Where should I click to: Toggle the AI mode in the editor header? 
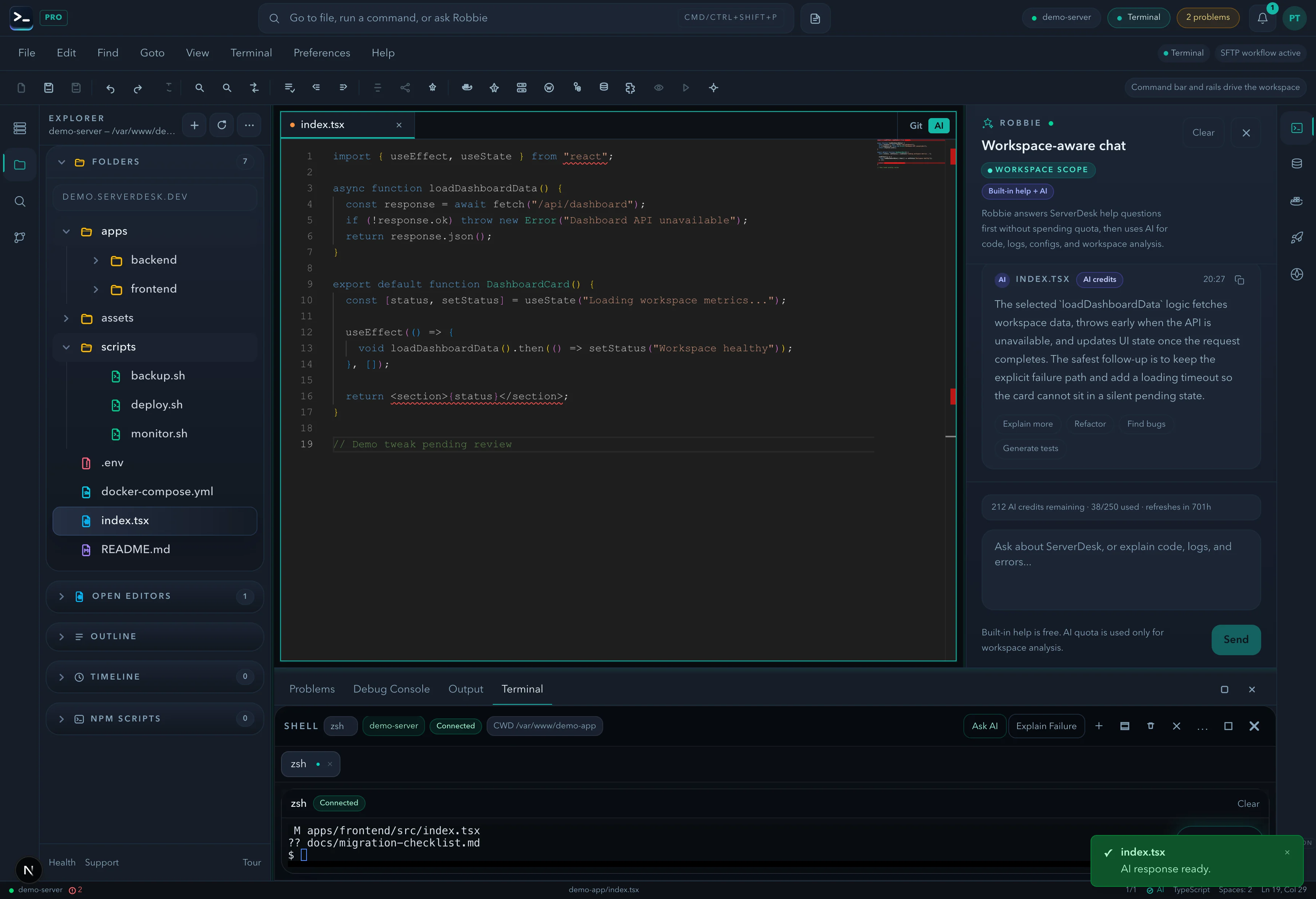(x=939, y=126)
